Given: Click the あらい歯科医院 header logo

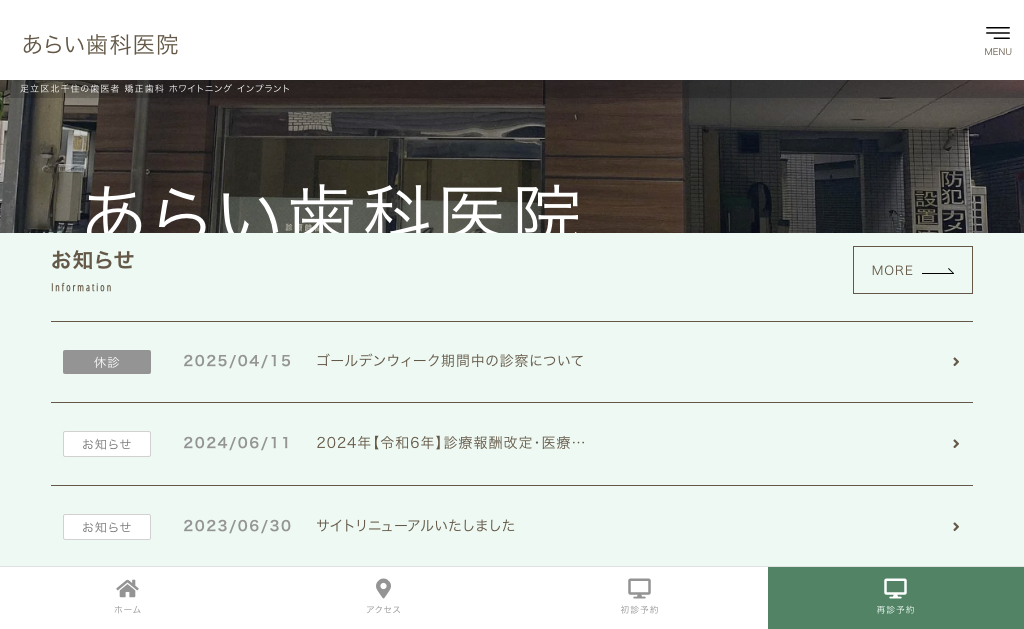Looking at the screenshot, I should 100,44.
